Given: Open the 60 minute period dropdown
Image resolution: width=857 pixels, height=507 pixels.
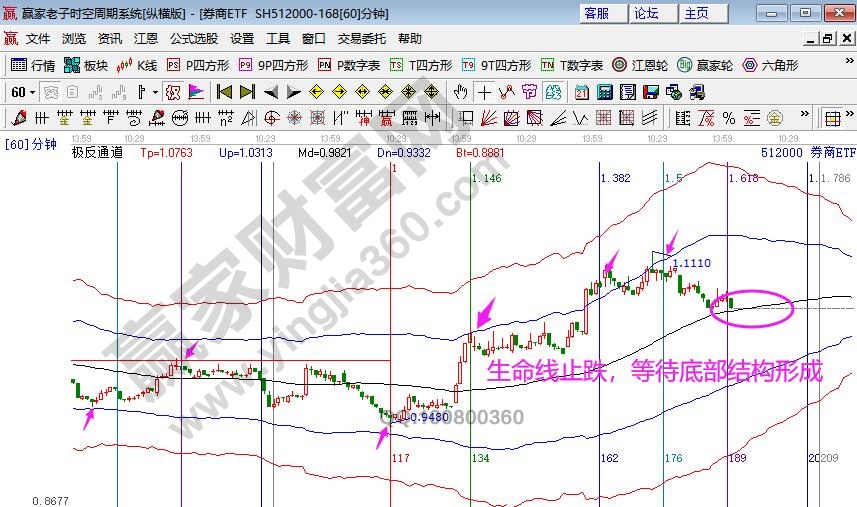Looking at the screenshot, I should pos(23,92).
